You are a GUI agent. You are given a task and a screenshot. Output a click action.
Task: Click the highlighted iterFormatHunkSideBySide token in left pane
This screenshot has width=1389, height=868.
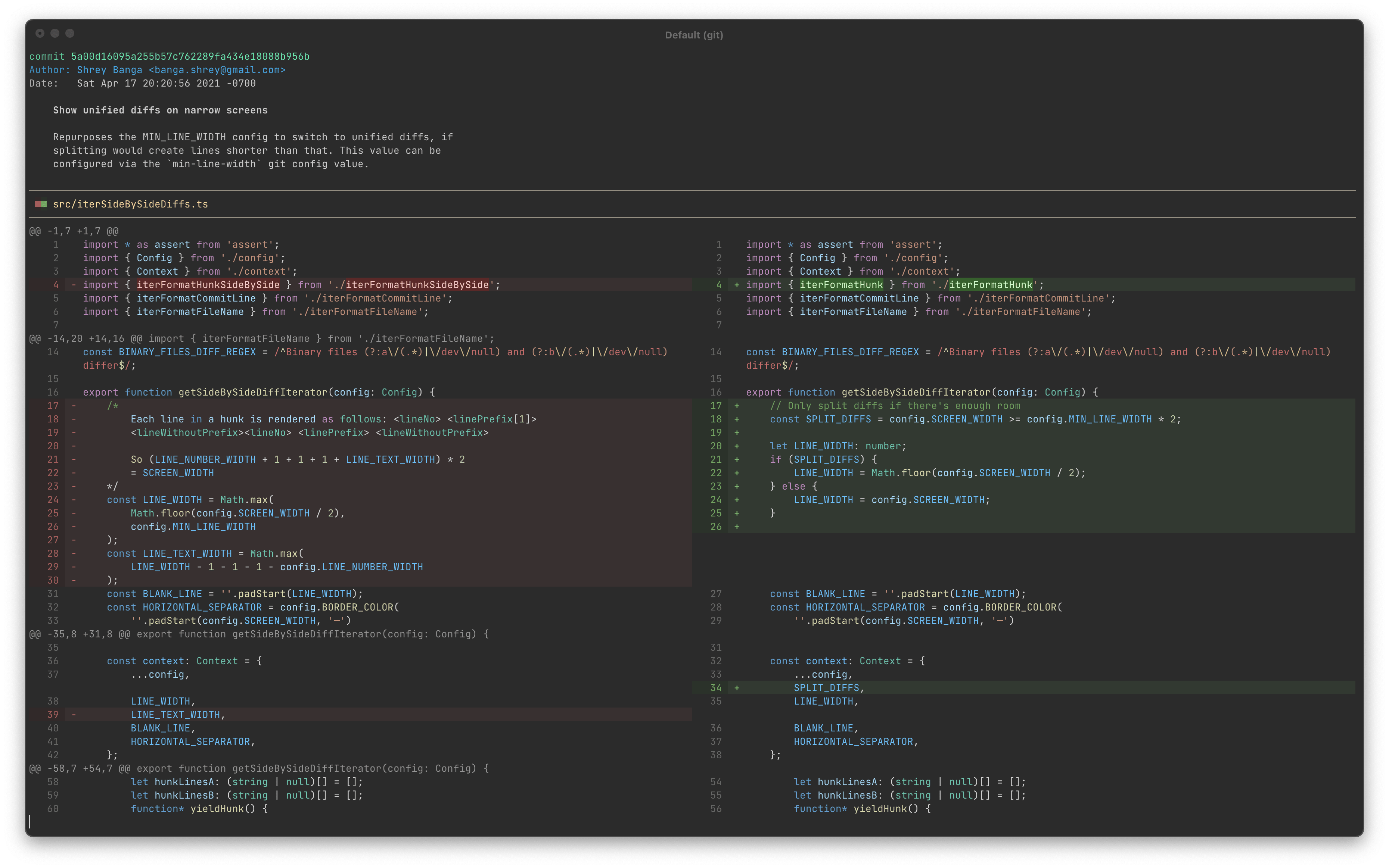(208, 284)
